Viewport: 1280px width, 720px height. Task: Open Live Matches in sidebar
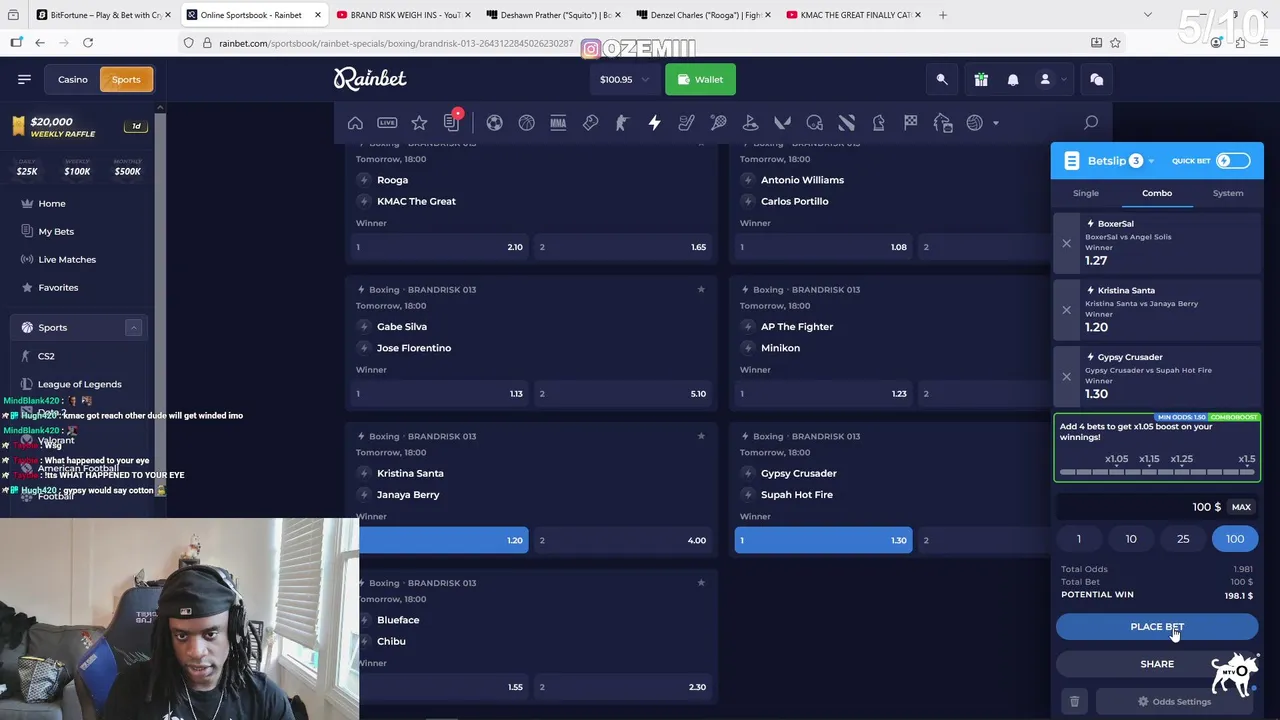pos(67,259)
